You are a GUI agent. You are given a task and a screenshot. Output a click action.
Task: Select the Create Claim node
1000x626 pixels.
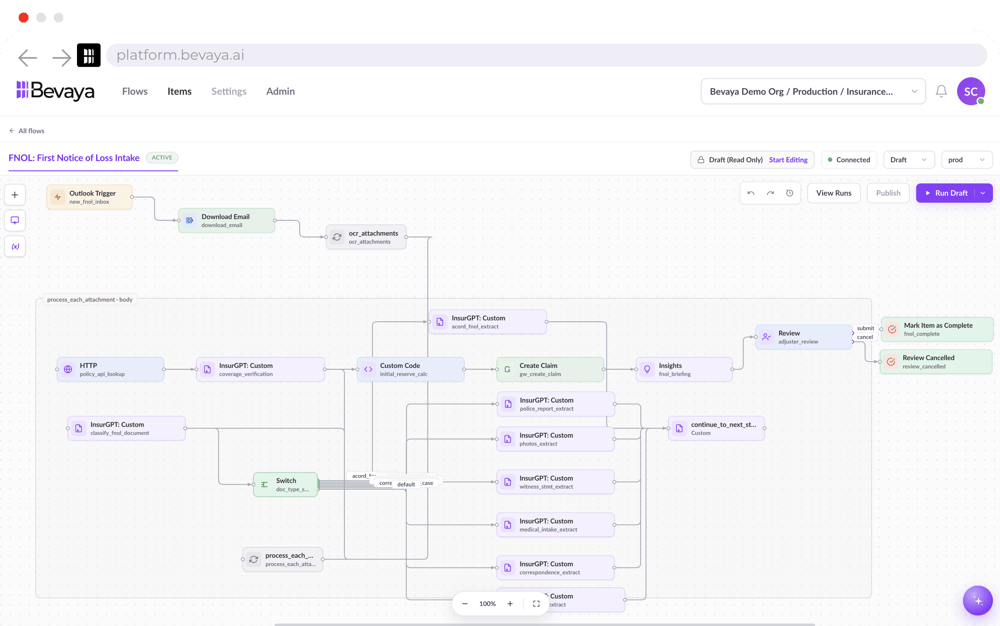click(x=550, y=370)
